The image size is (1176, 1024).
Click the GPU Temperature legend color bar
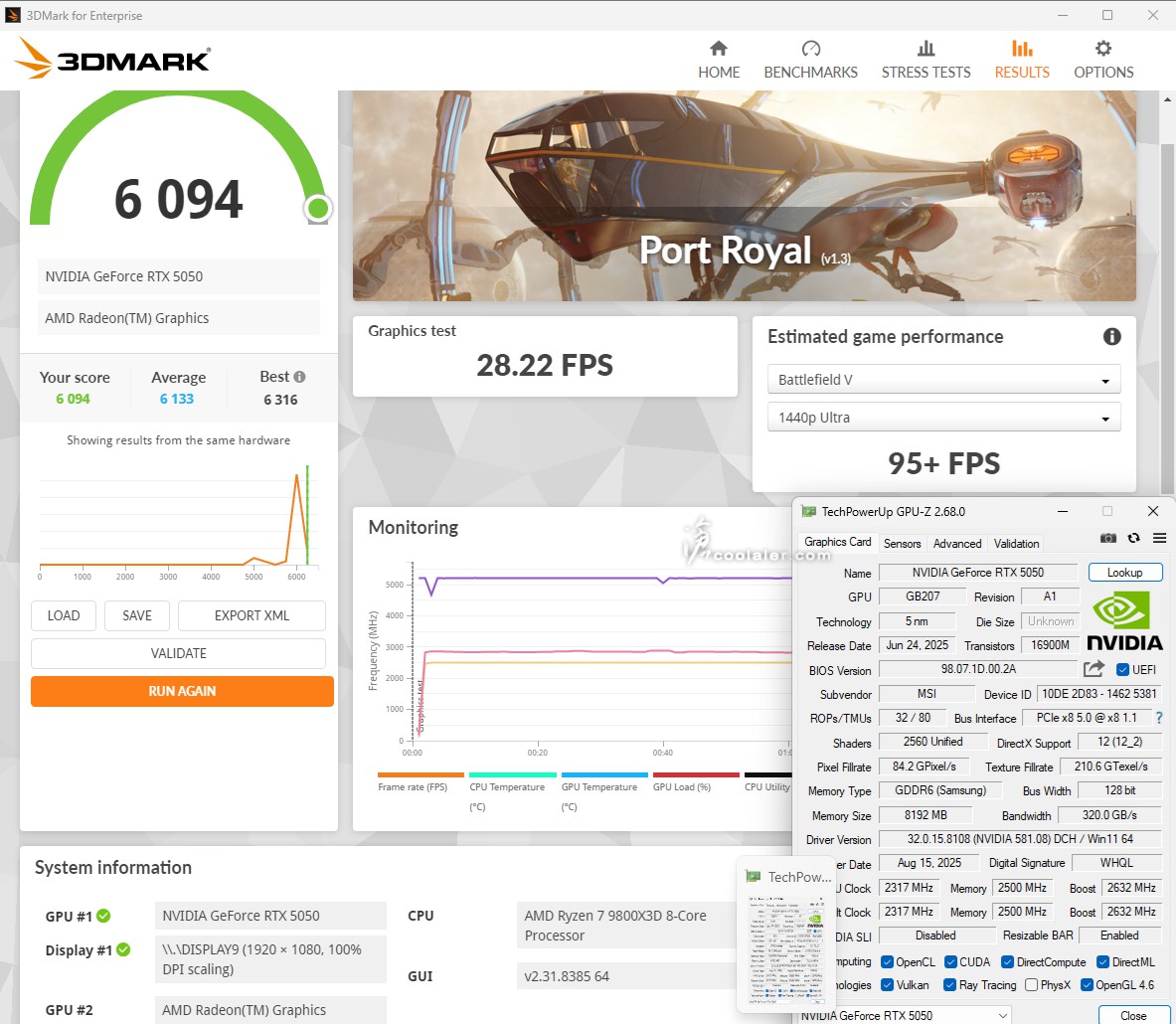coord(604,774)
